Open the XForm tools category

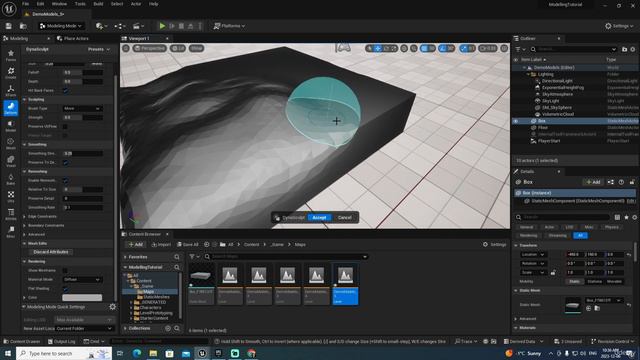pyautogui.click(x=11, y=91)
